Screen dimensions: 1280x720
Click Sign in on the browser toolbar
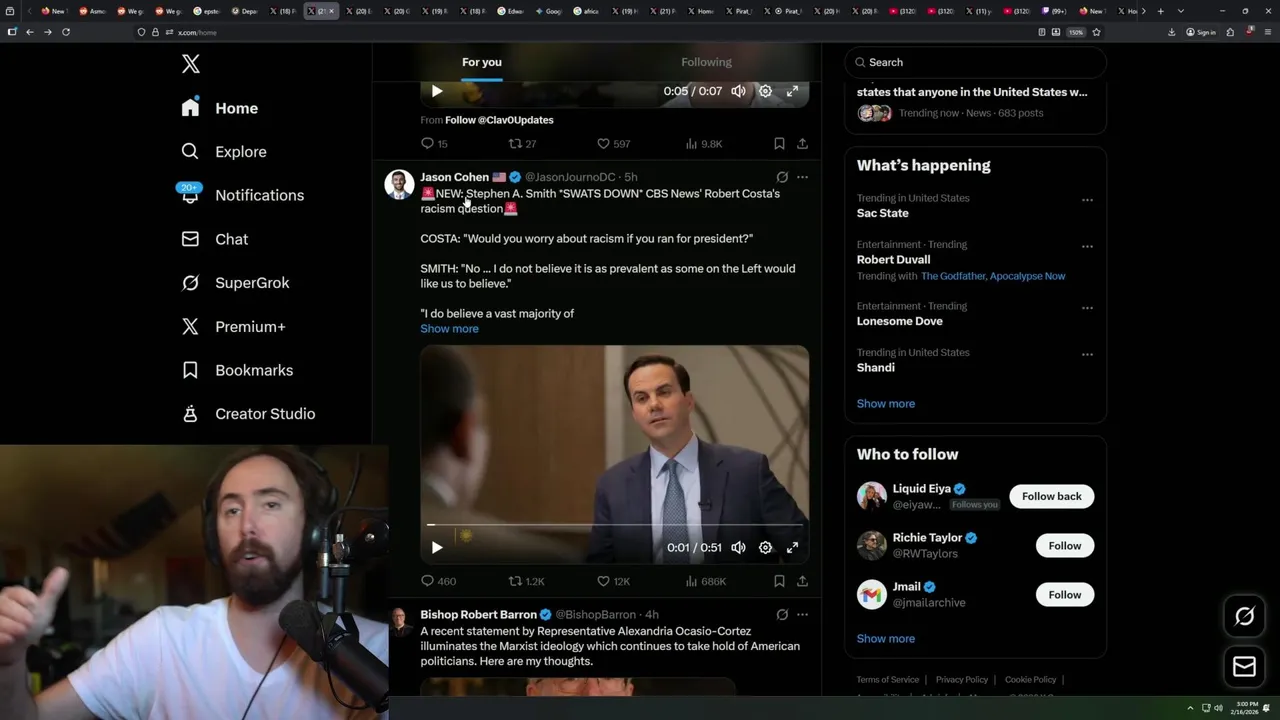[1200, 32]
